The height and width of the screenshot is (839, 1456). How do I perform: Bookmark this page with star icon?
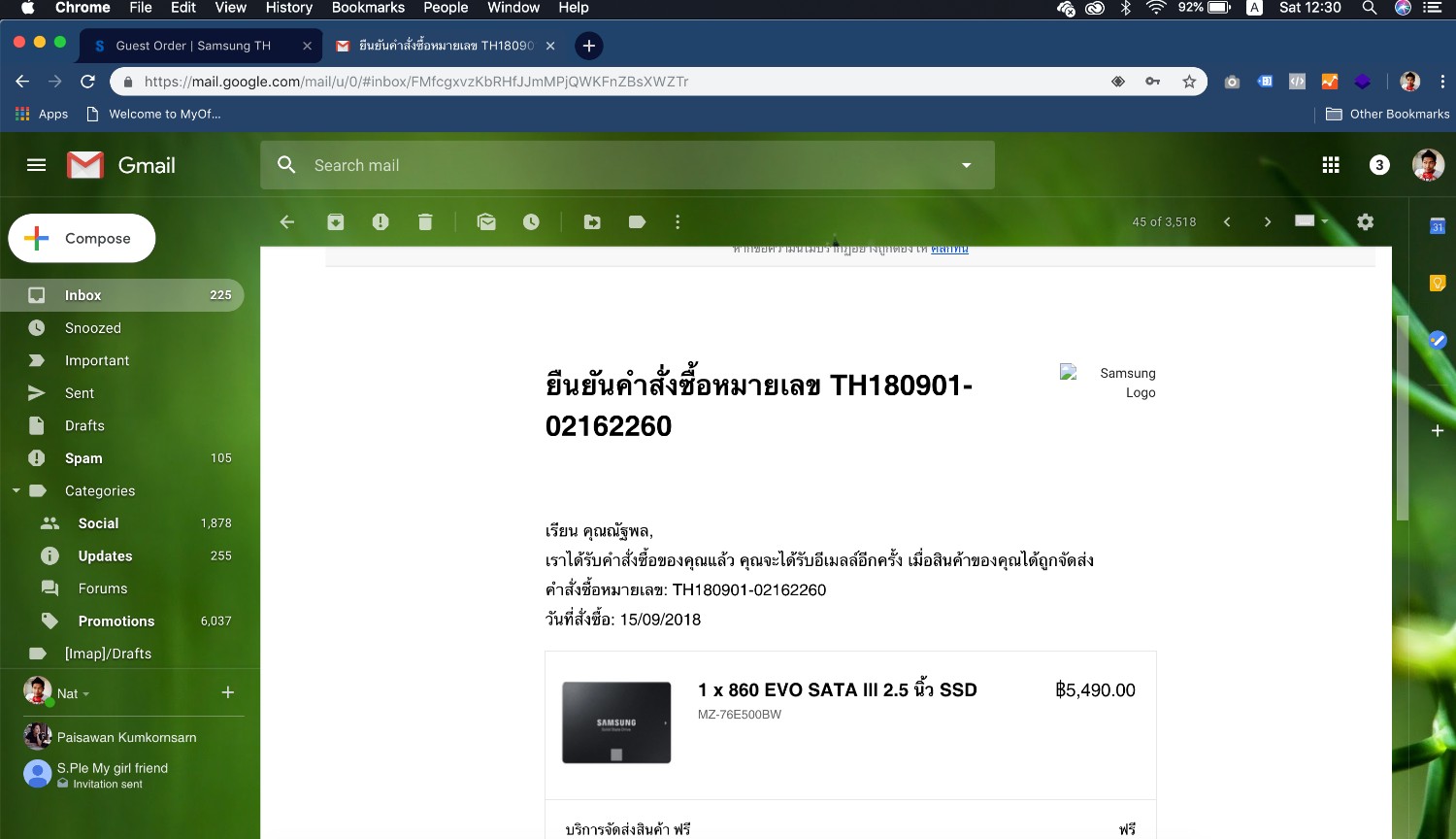(x=1189, y=82)
